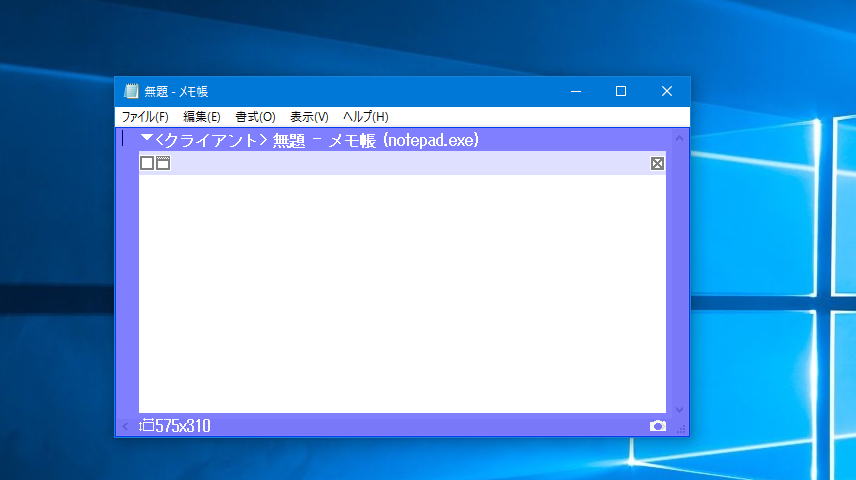The height and width of the screenshot is (480, 856).
Task: Click the crossed-box close icon in preview bar
Action: (657, 163)
